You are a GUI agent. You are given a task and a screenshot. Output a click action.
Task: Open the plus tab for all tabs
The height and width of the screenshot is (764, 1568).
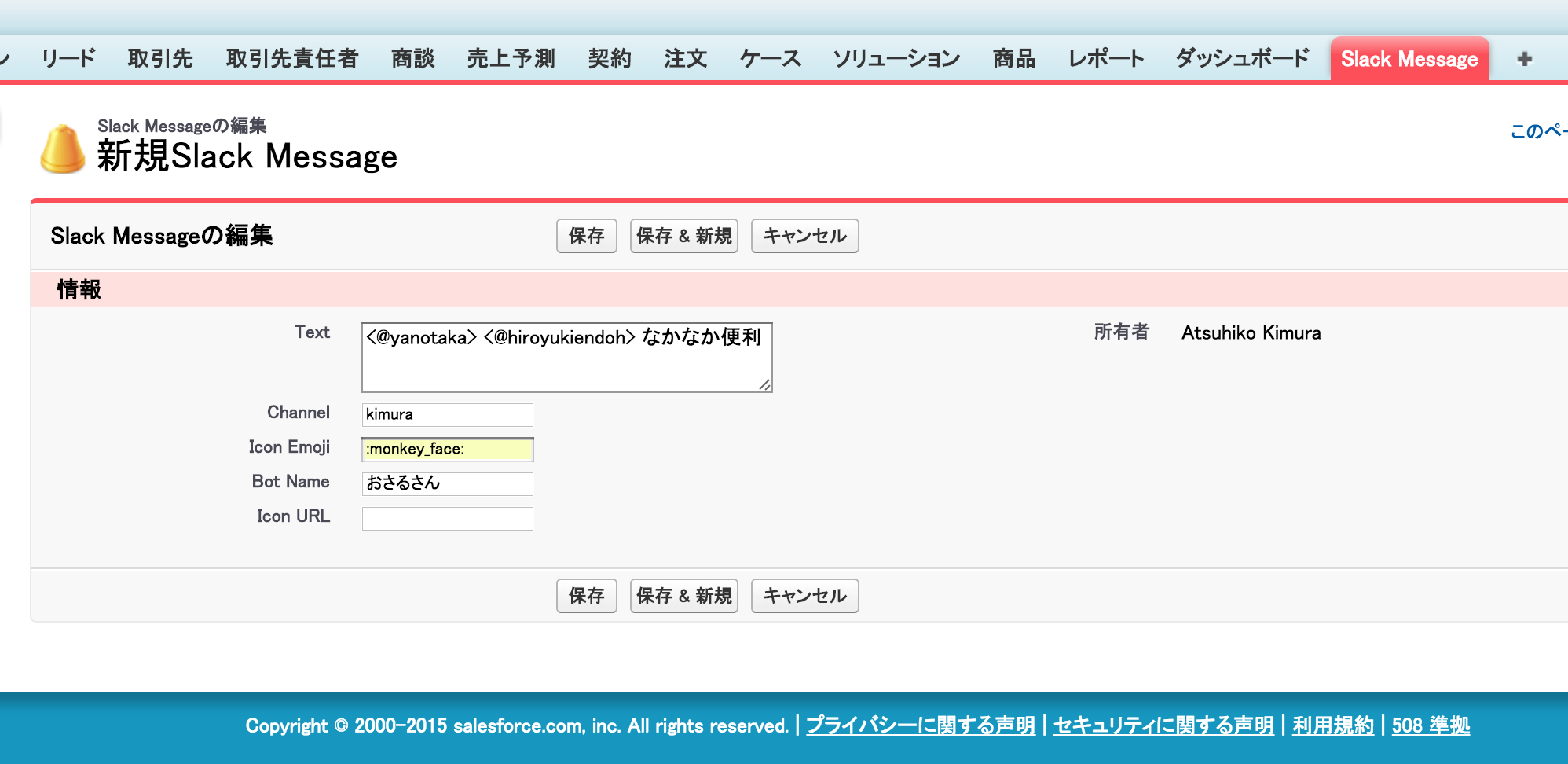click(x=1524, y=59)
